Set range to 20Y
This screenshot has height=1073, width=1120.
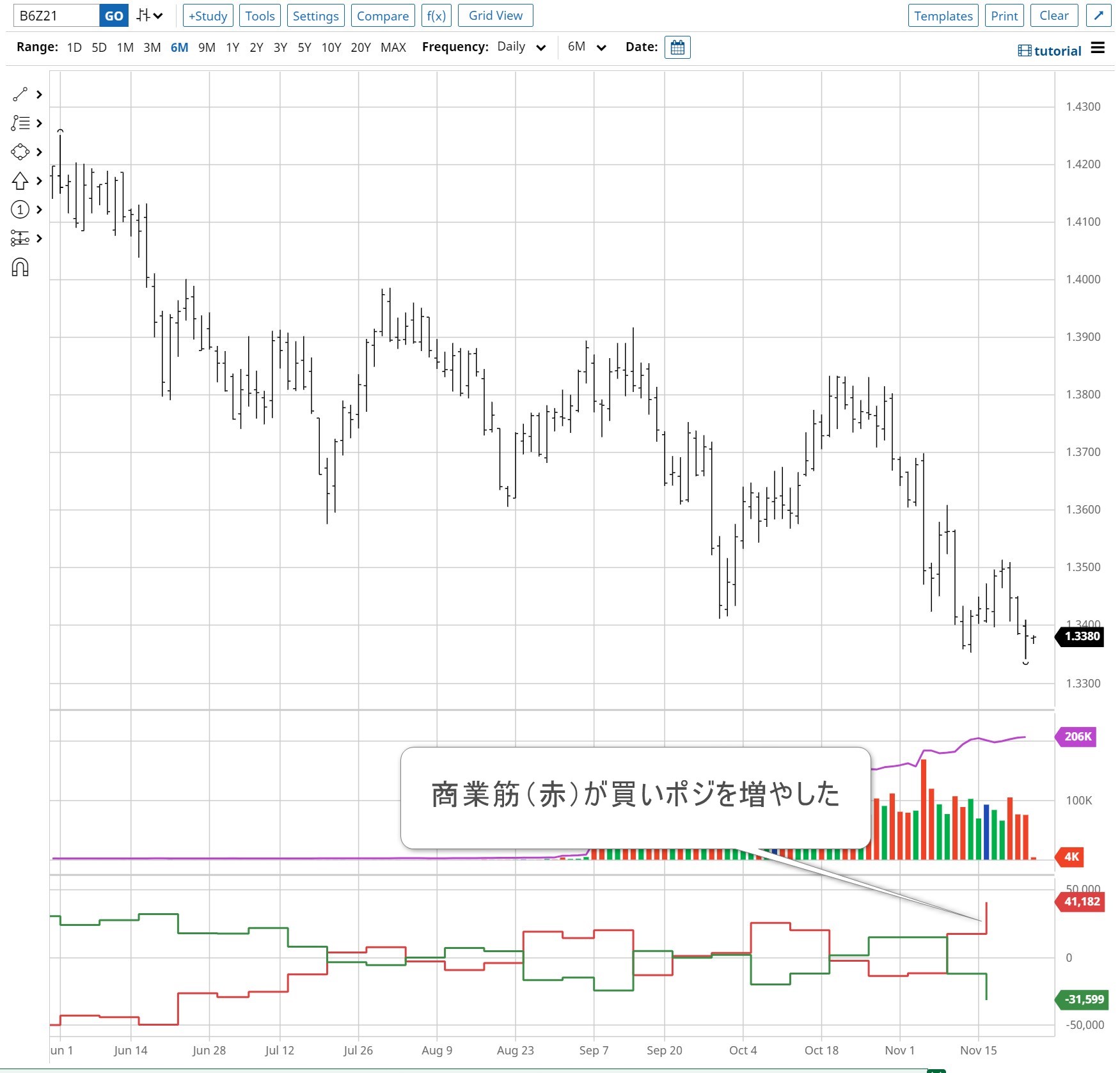(361, 47)
